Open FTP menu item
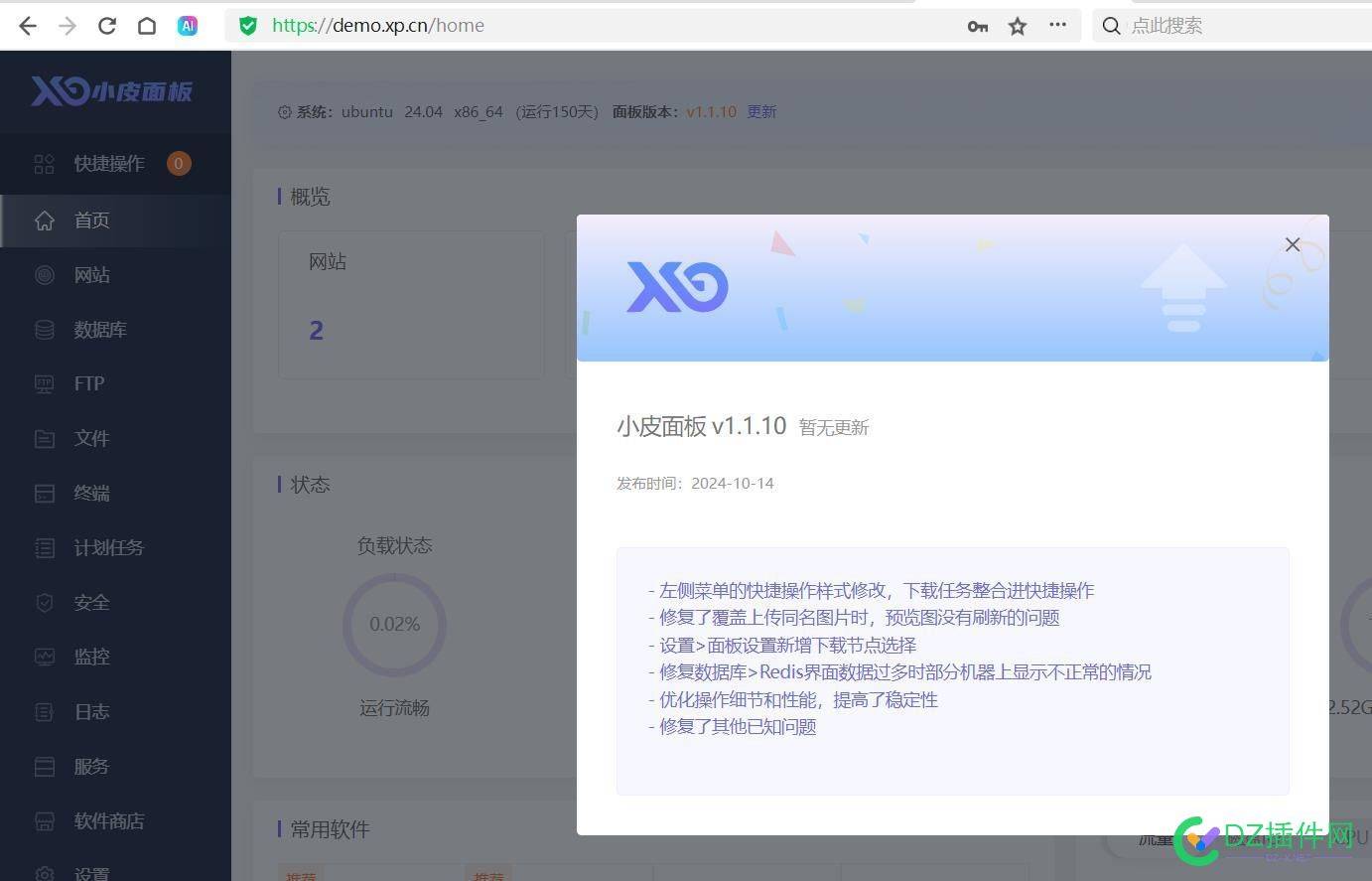1372x881 pixels. coord(115,383)
